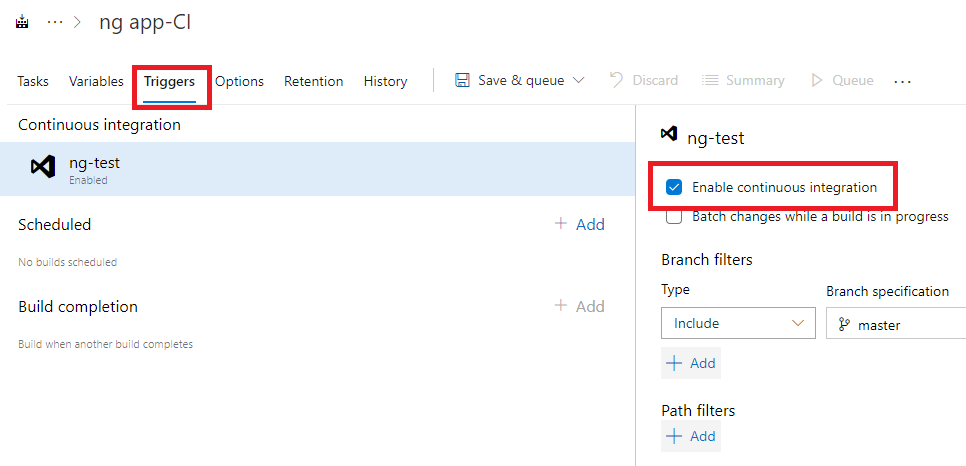966x466 pixels.
Task: Expand the Save & queue dropdown arrow
Action: click(x=578, y=80)
